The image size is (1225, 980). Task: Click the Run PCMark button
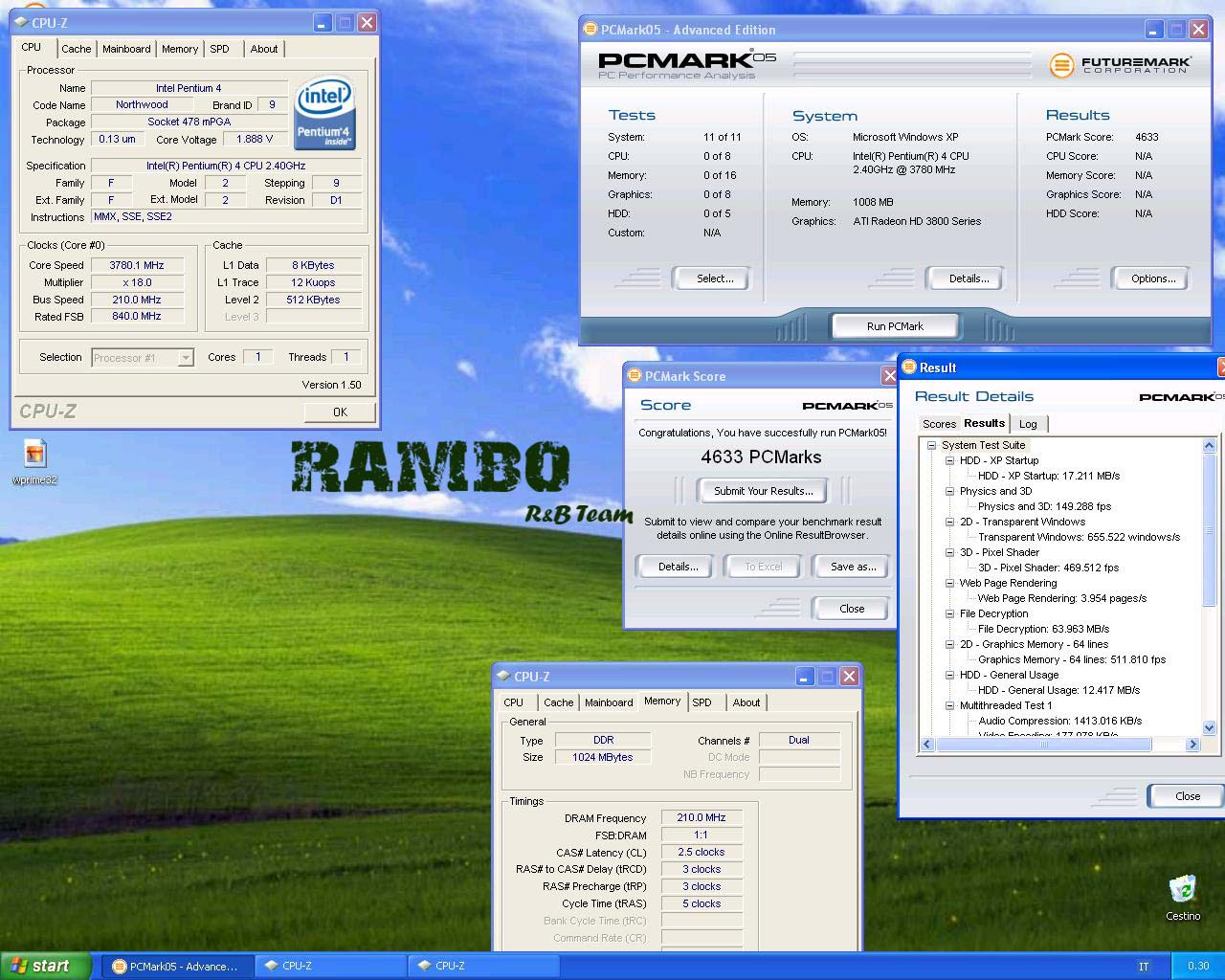tap(895, 326)
